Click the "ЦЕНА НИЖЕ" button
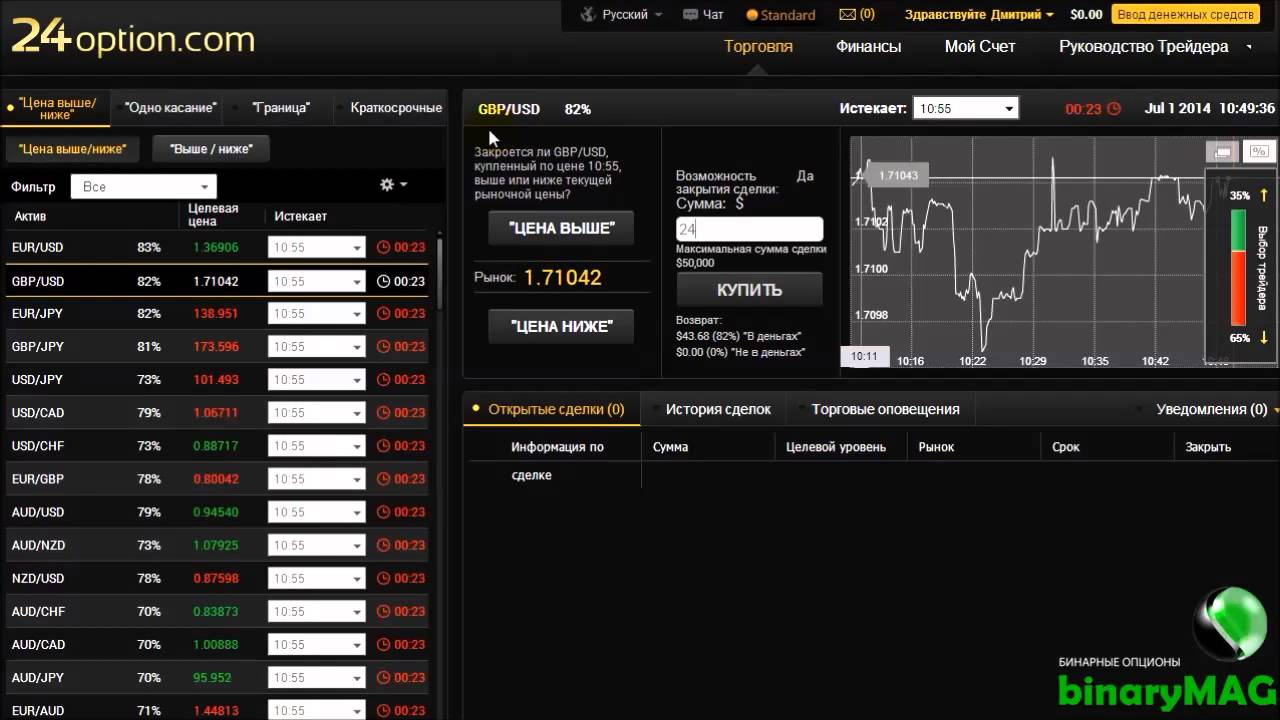This screenshot has width=1280, height=720. (x=561, y=326)
